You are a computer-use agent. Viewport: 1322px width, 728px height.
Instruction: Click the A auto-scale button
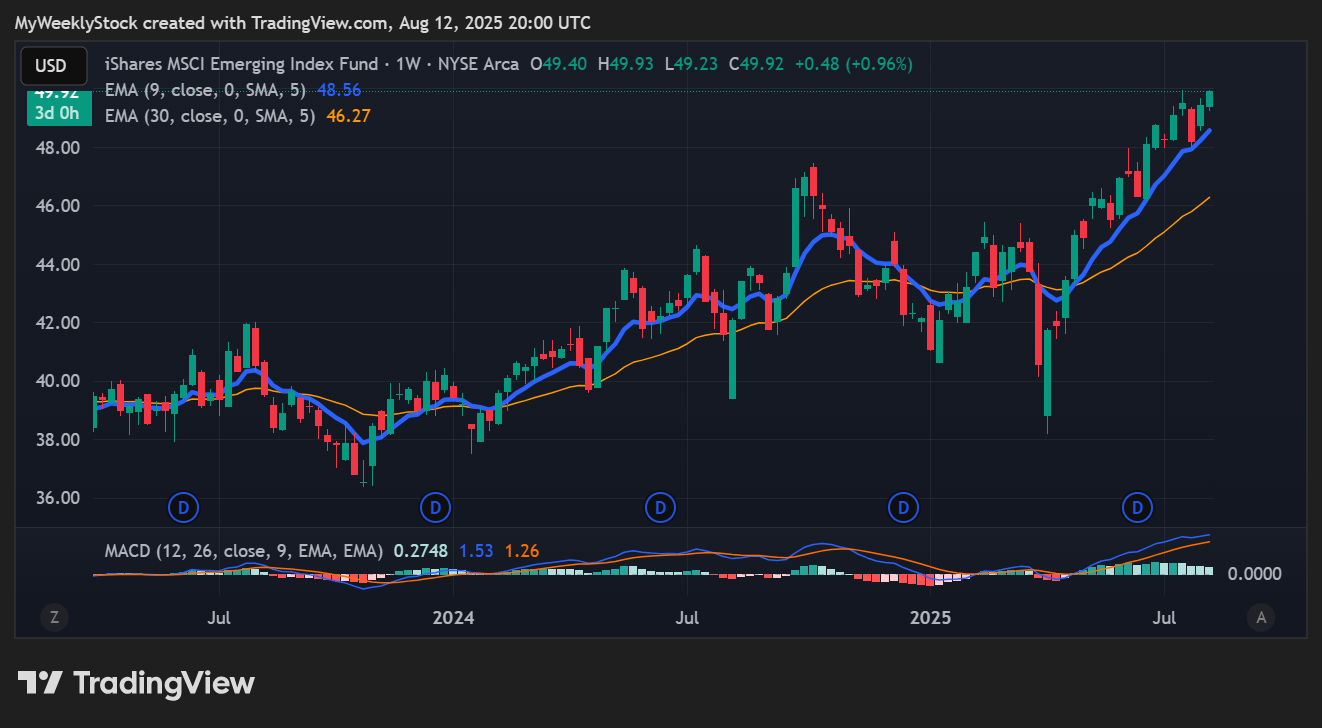[x=1262, y=618]
